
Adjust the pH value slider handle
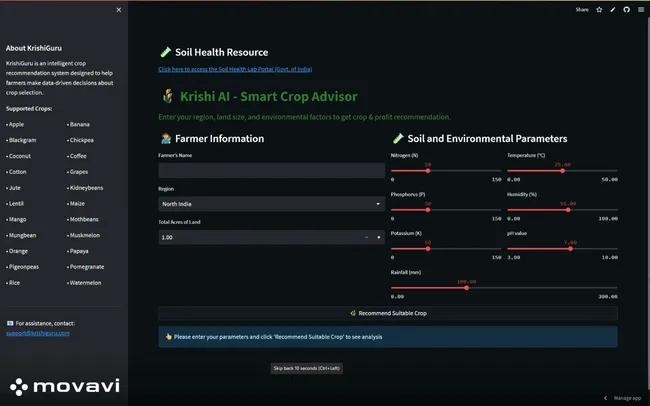point(570,249)
